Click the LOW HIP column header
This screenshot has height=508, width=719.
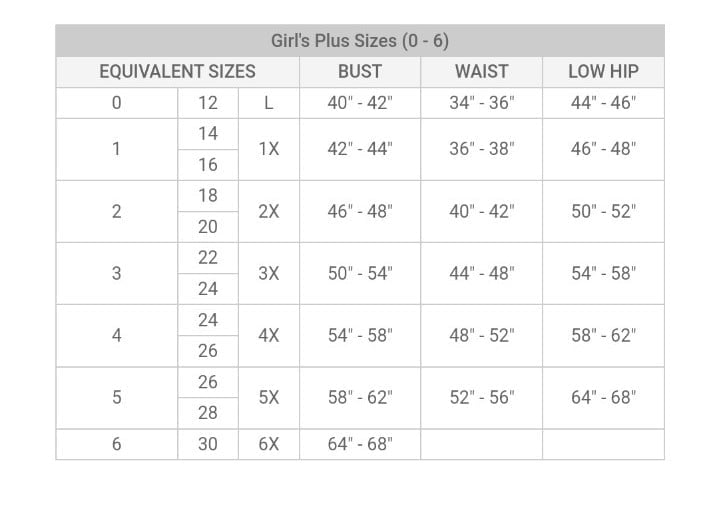(603, 72)
